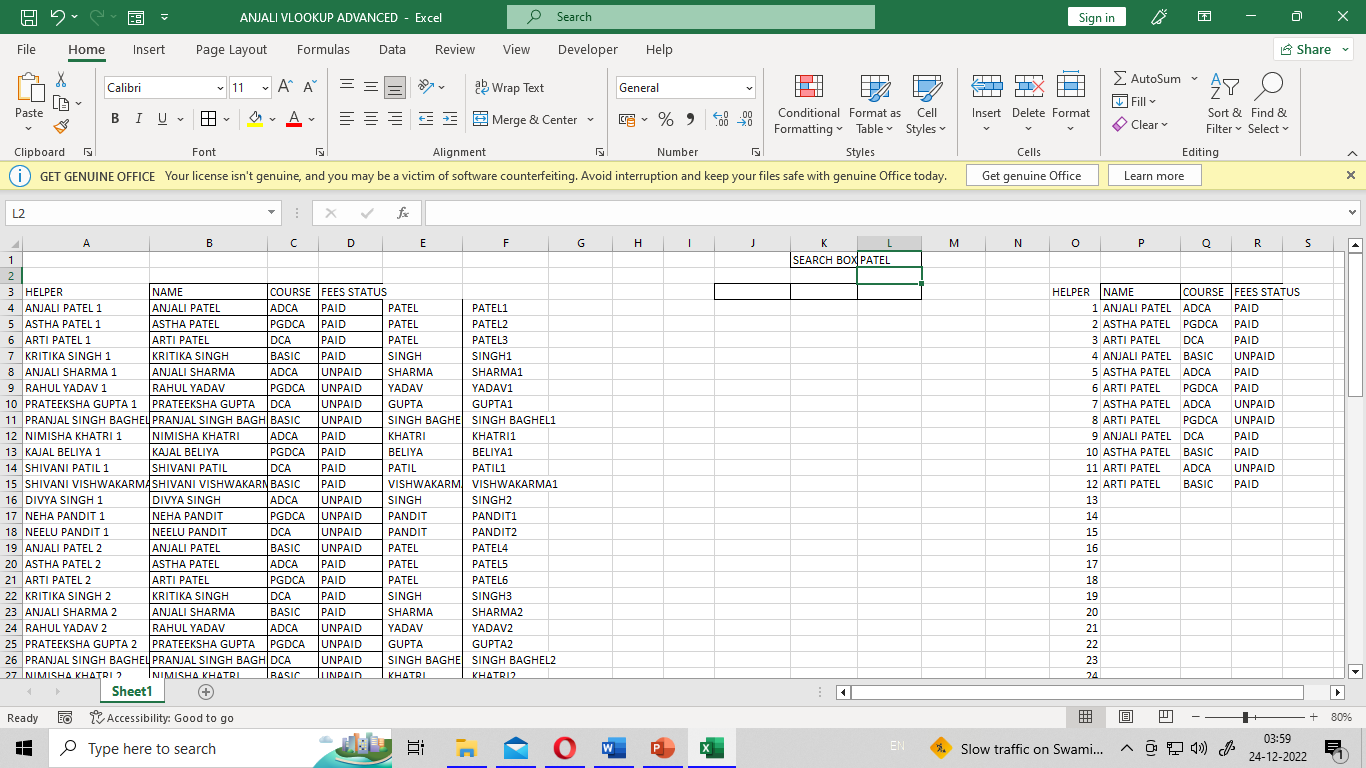The height and width of the screenshot is (768, 1366).
Task: Toggle Bold formatting
Action: click(114, 119)
